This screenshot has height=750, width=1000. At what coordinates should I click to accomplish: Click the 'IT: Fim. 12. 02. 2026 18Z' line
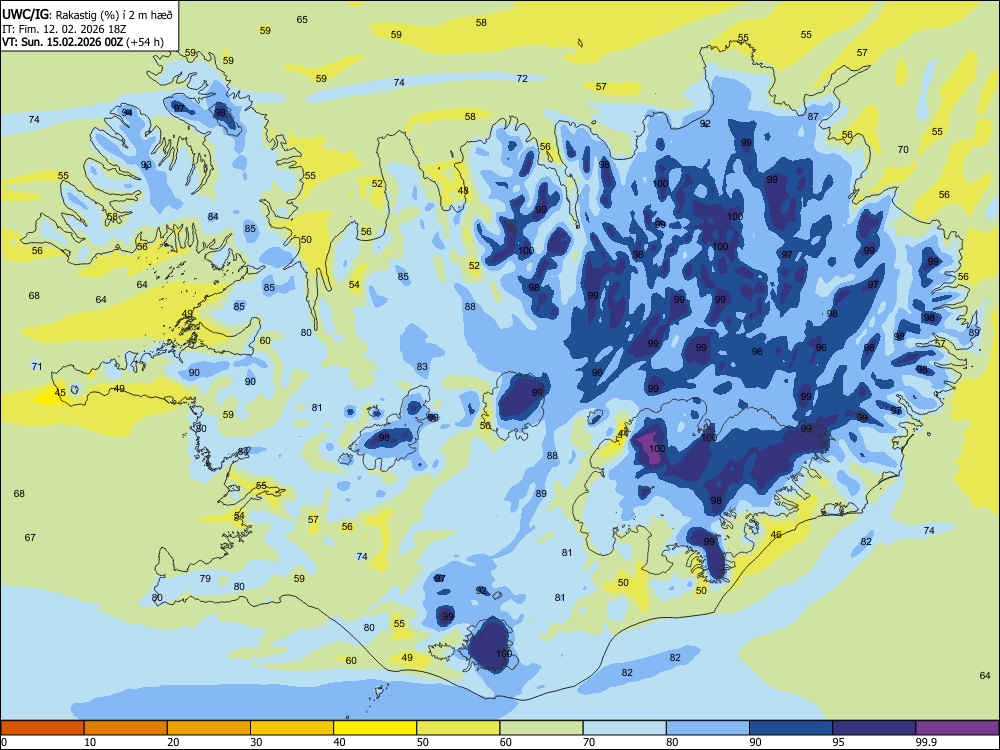tap(63, 29)
